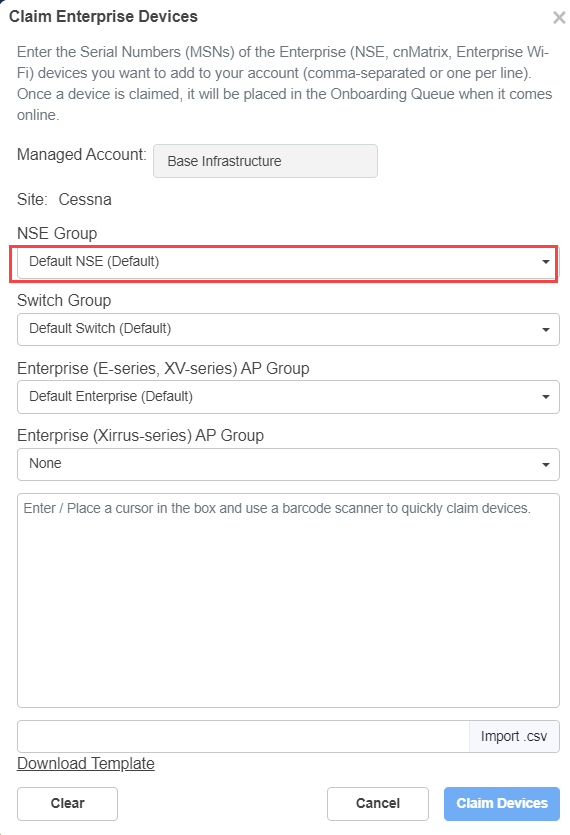
Task: Click the Clear button
Action: pos(67,804)
